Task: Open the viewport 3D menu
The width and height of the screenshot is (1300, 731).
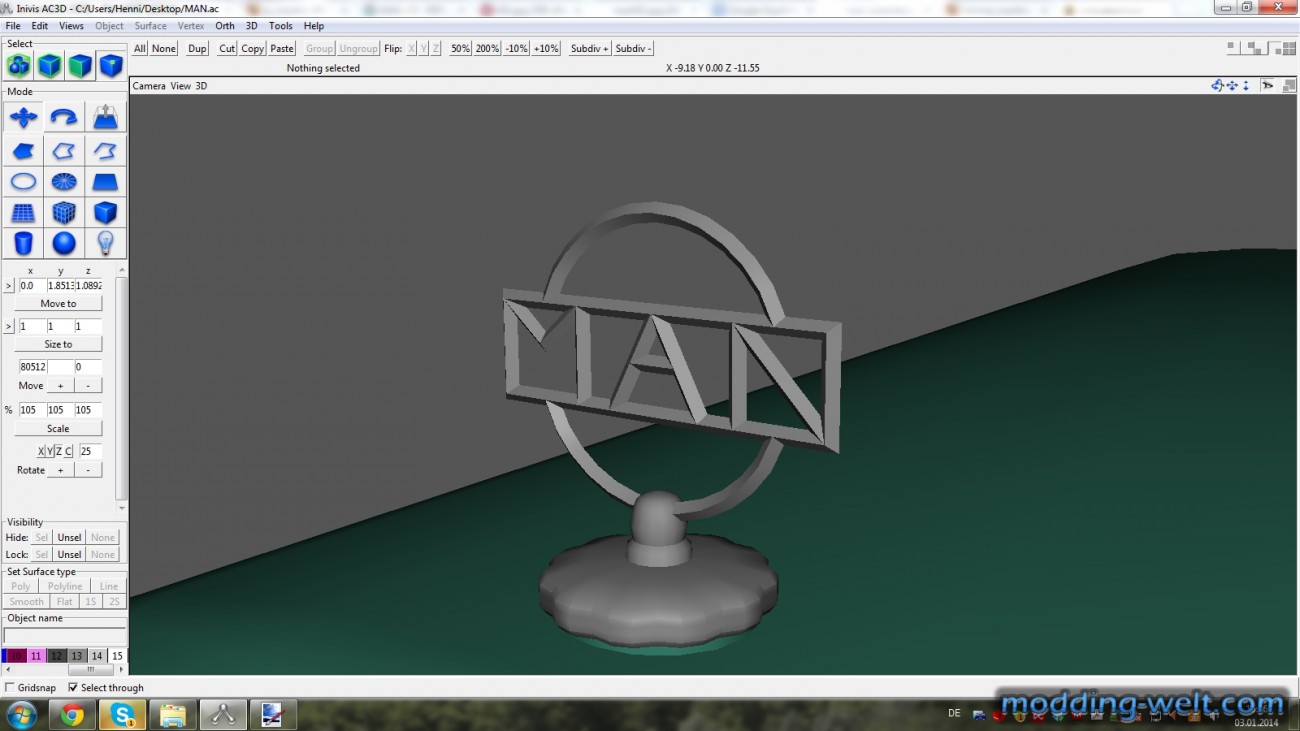Action: [x=201, y=86]
